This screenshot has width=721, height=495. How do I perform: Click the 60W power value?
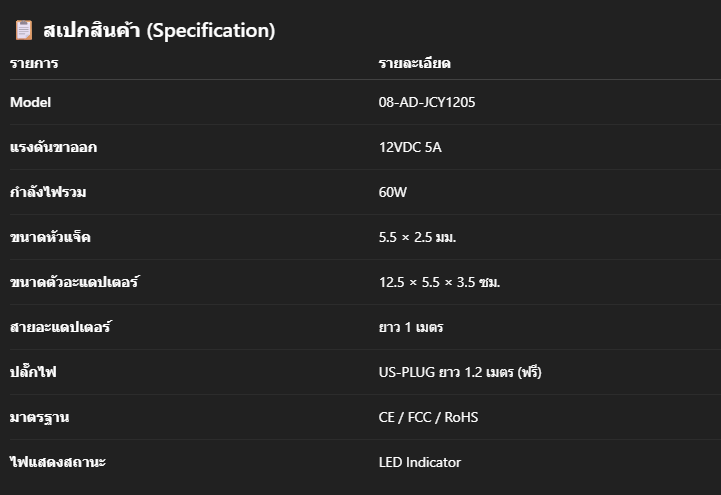click(393, 192)
